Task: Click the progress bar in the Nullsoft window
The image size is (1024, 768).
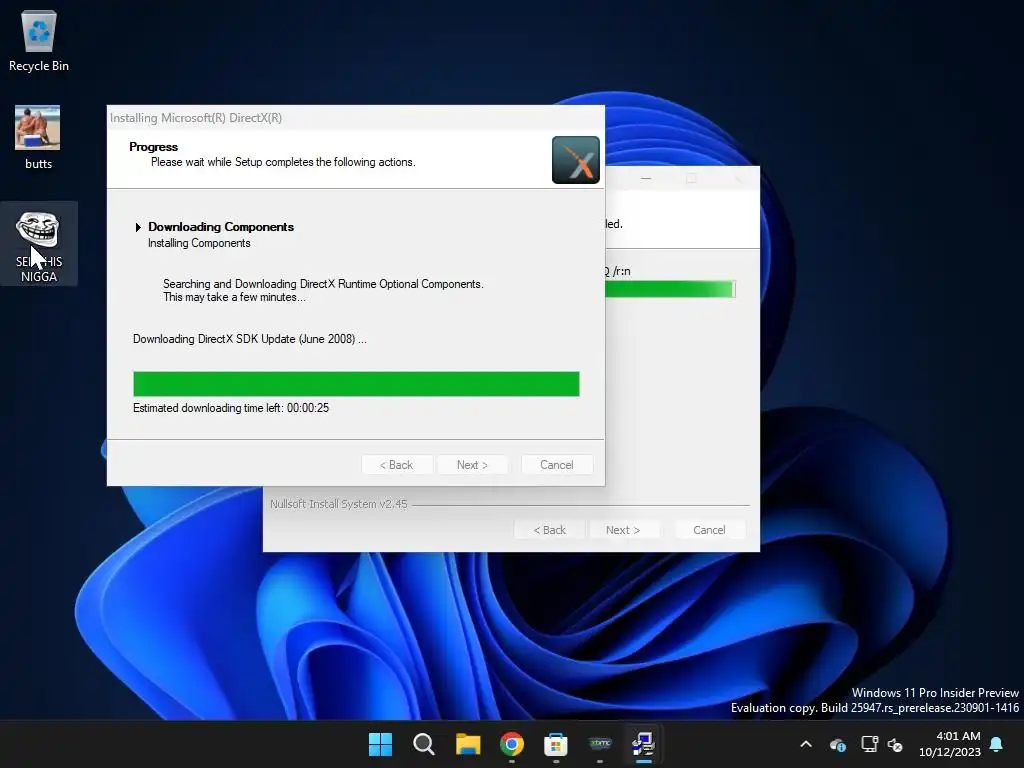Action: click(670, 289)
